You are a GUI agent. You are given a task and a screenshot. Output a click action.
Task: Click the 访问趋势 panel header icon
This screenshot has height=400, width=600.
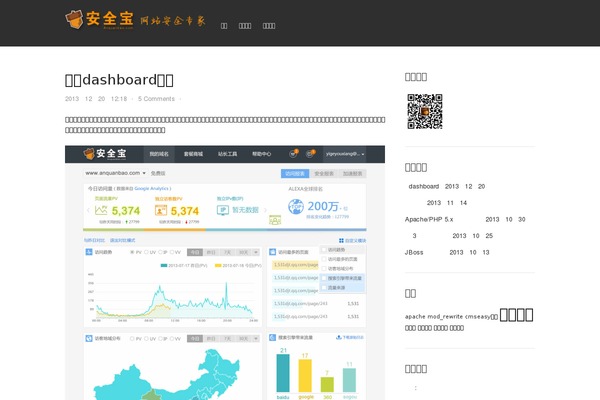click(89, 252)
